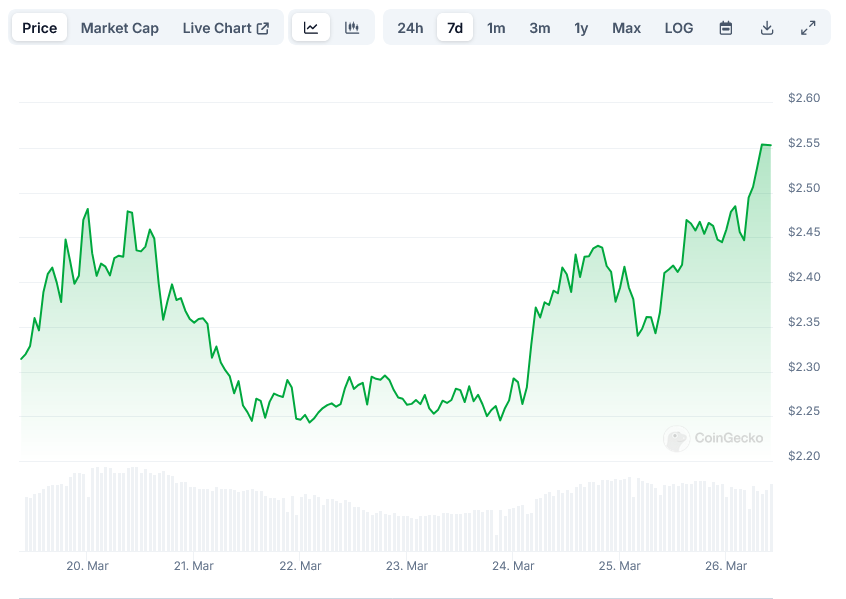The height and width of the screenshot is (599, 846).
Task: Click the 22. Mar date label
Action: tap(300, 566)
